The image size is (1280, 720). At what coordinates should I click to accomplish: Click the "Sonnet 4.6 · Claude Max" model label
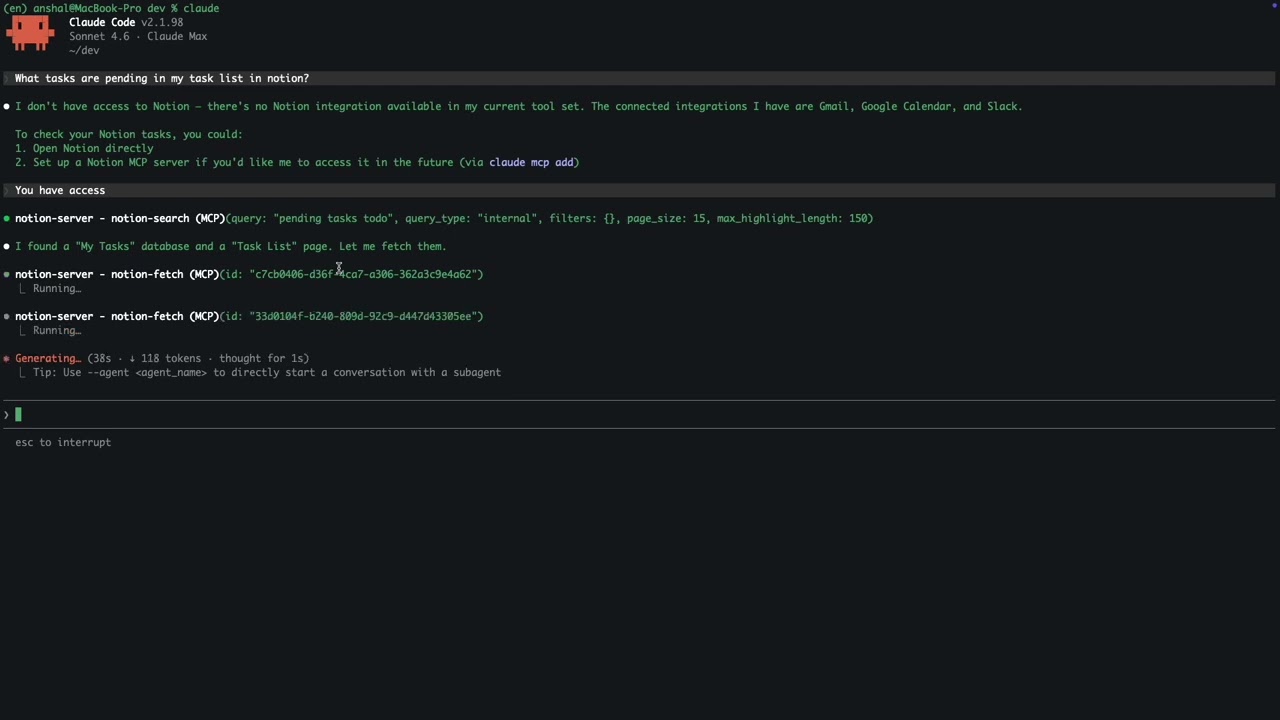click(x=138, y=36)
